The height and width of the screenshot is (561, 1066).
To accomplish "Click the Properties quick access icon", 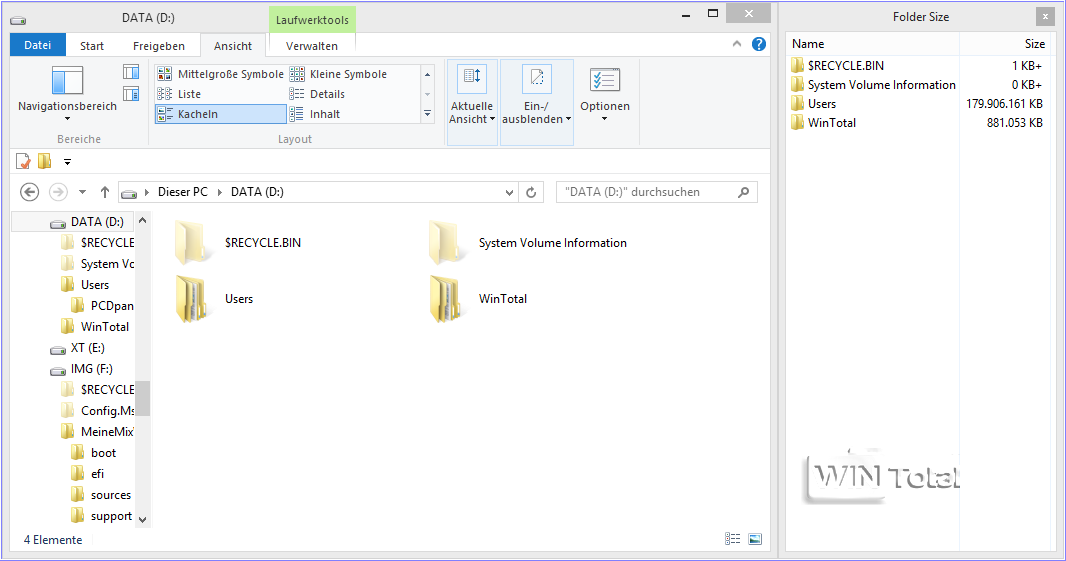I will coord(23,161).
